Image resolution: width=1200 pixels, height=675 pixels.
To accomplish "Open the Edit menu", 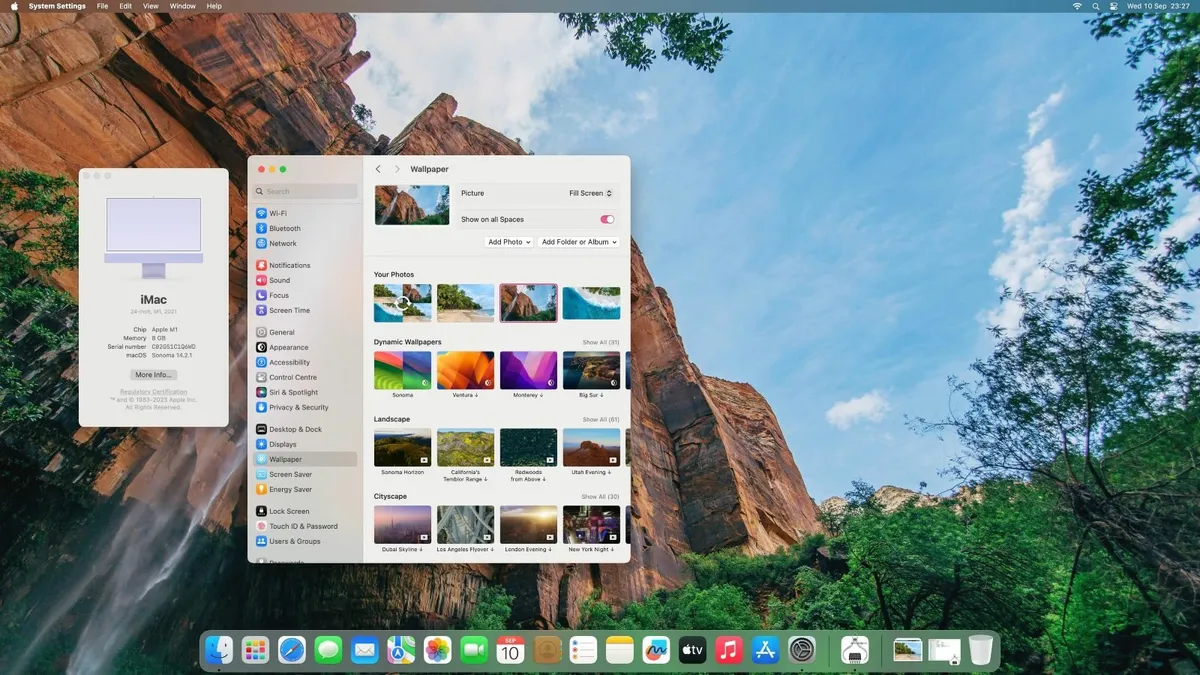I will (x=126, y=6).
